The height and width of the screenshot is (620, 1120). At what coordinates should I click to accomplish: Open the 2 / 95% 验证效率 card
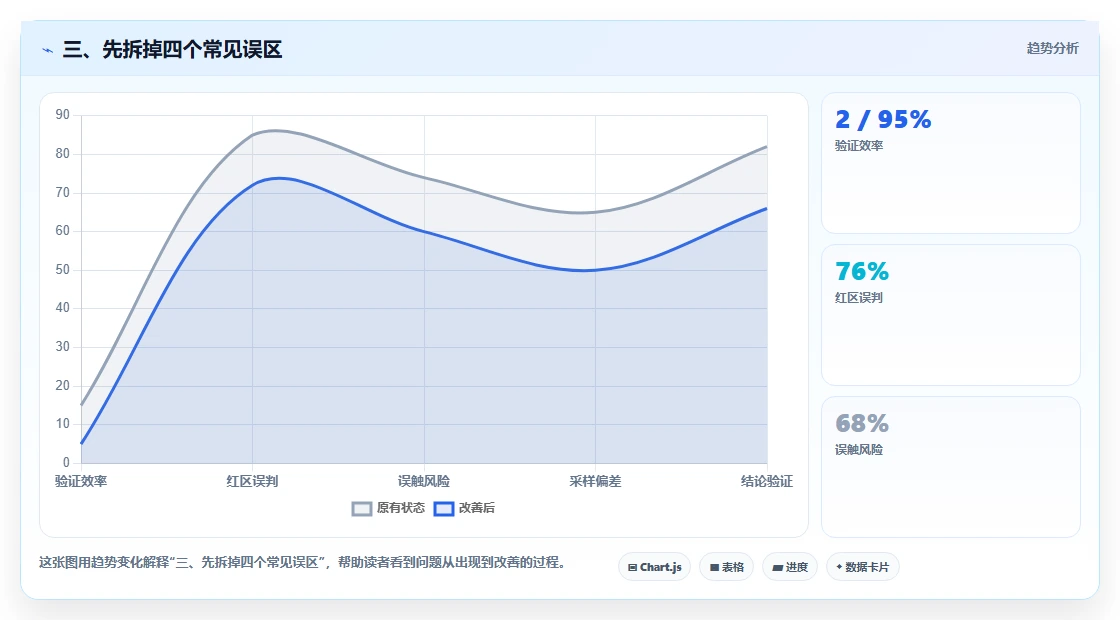(x=951, y=163)
